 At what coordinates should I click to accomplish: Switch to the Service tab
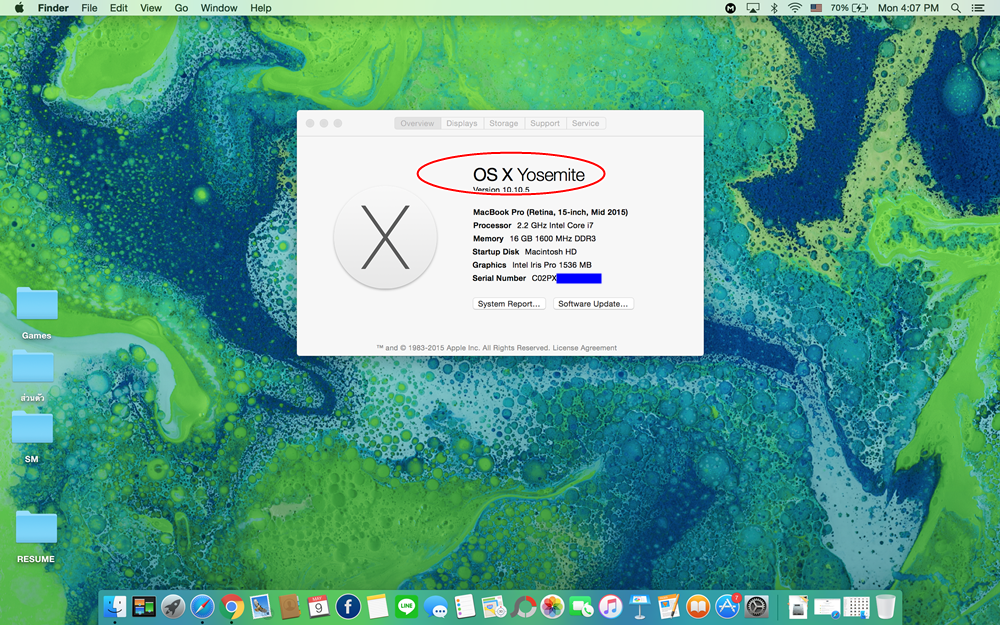tap(585, 123)
